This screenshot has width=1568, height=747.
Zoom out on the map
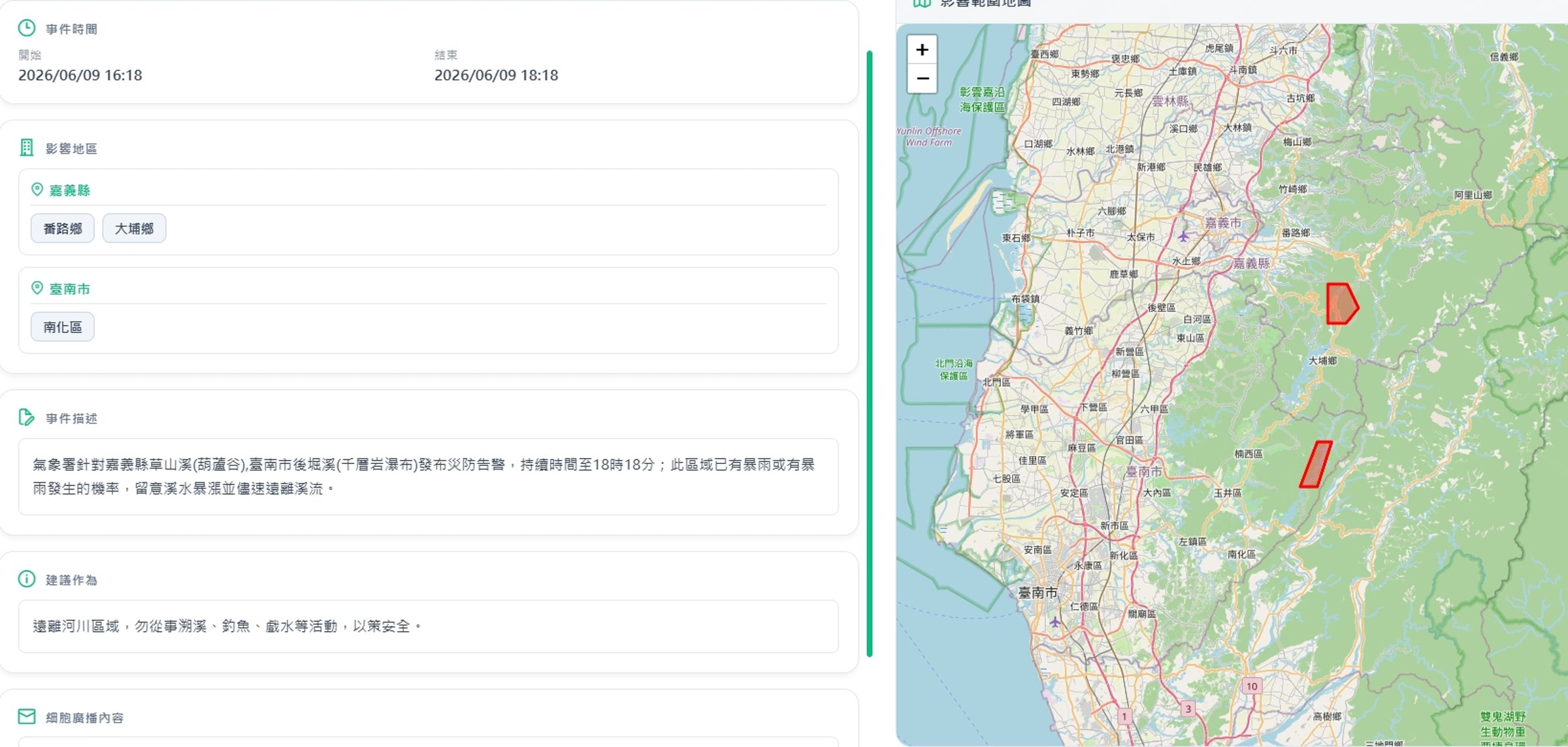click(922, 78)
